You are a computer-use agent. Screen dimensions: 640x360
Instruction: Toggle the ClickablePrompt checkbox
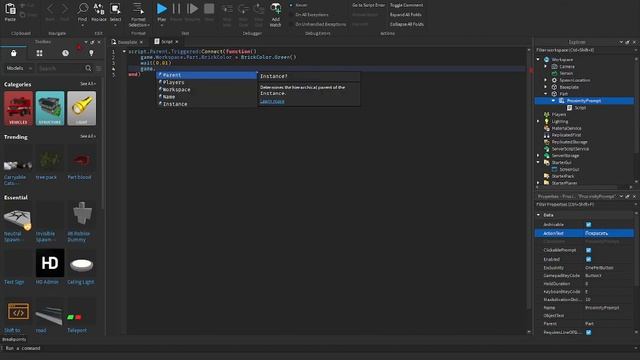tap(589, 250)
